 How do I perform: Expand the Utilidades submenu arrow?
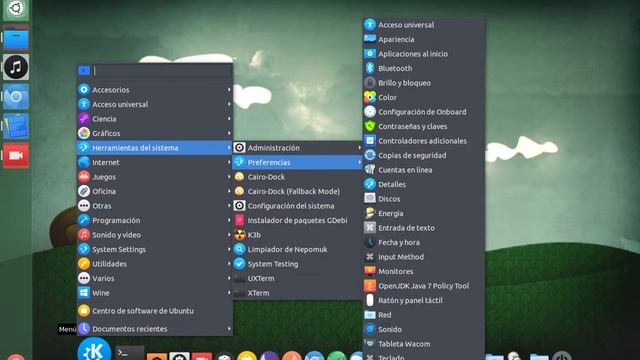point(229,264)
